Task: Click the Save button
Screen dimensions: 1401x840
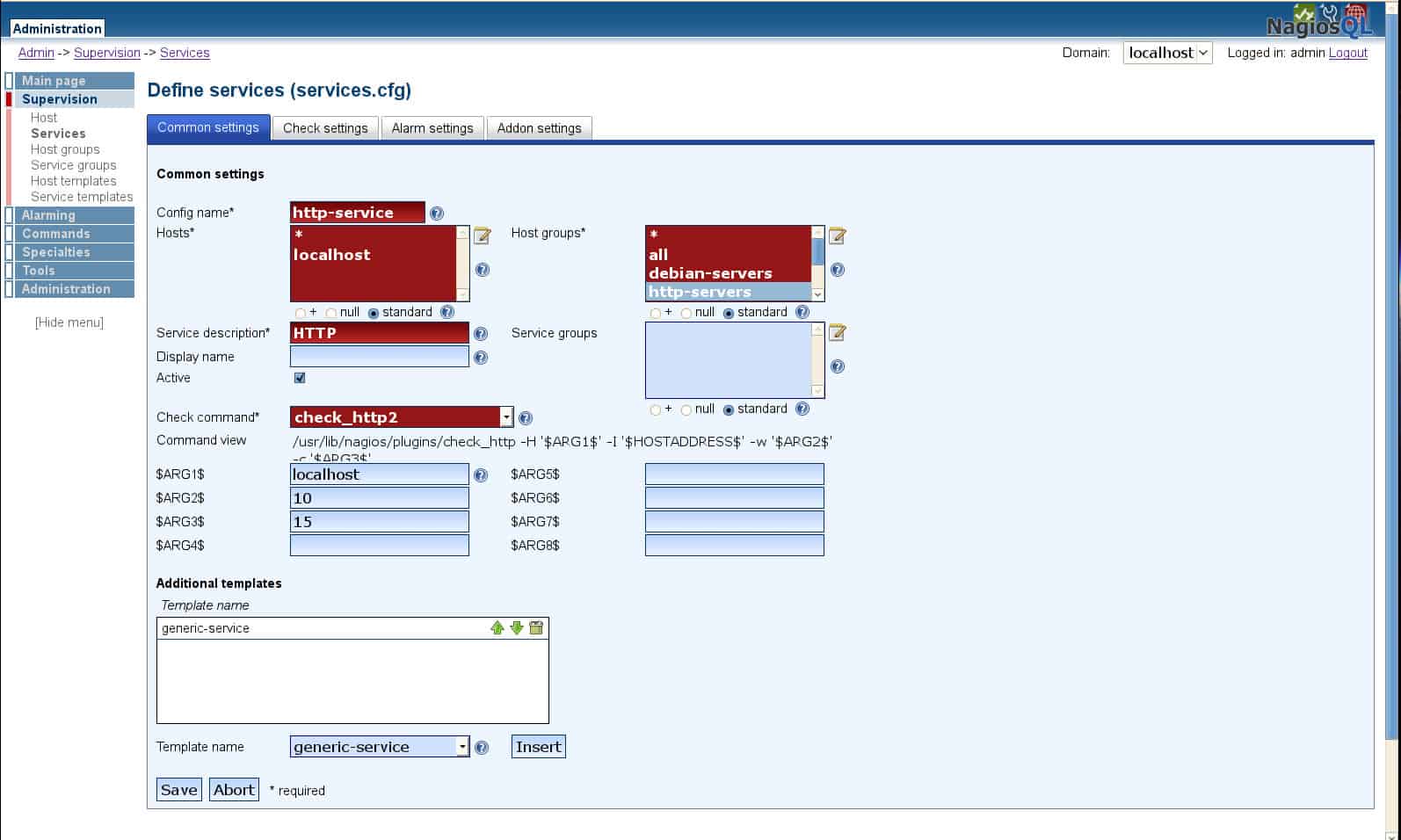Action: (x=179, y=789)
